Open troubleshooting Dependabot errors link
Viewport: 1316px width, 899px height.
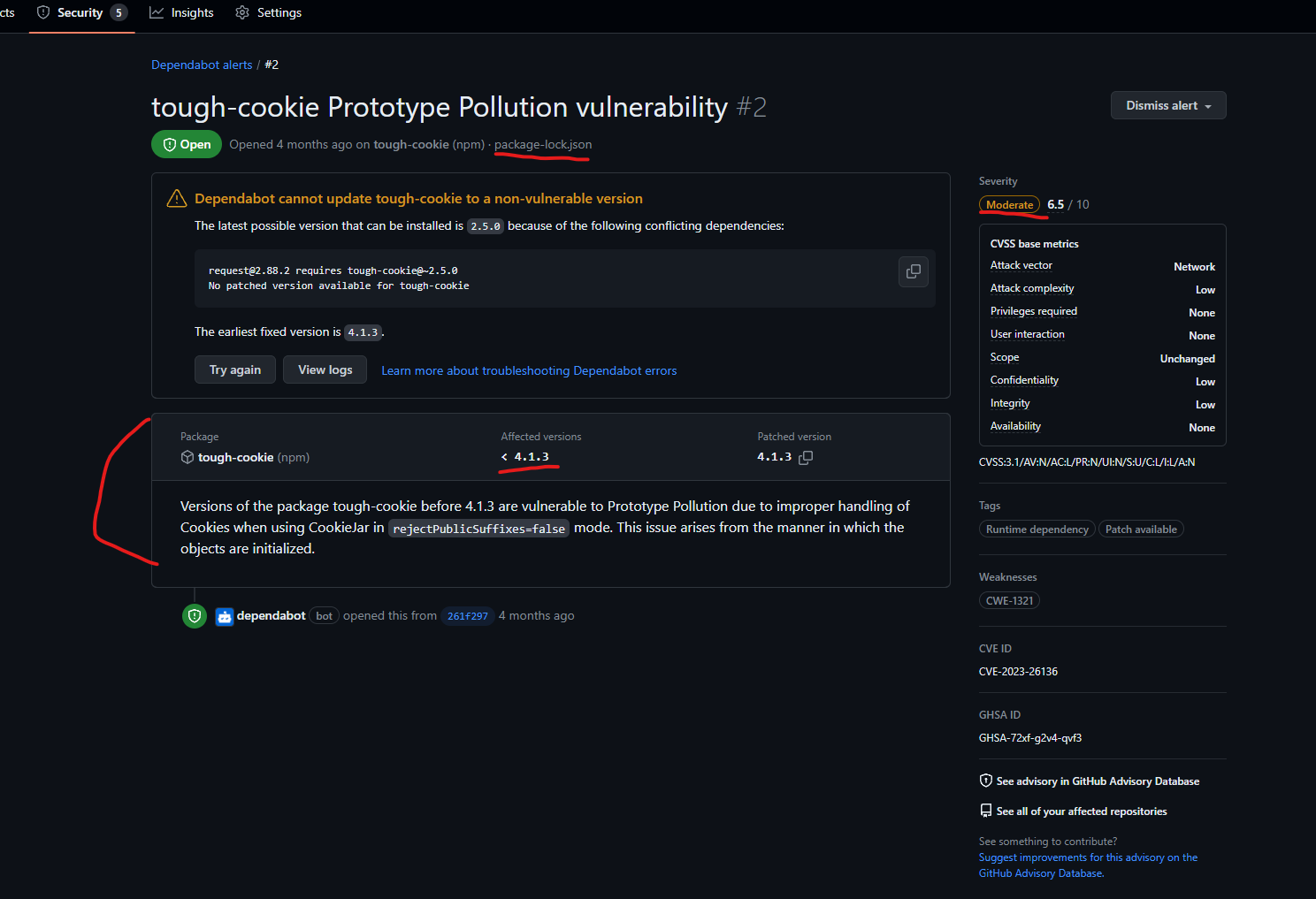(529, 370)
